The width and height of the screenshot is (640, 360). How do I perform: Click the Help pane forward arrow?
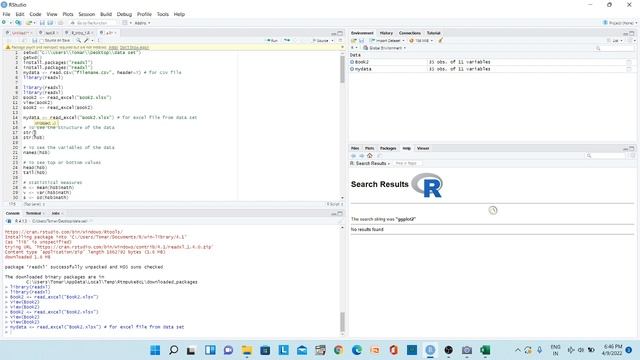(x=361, y=156)
